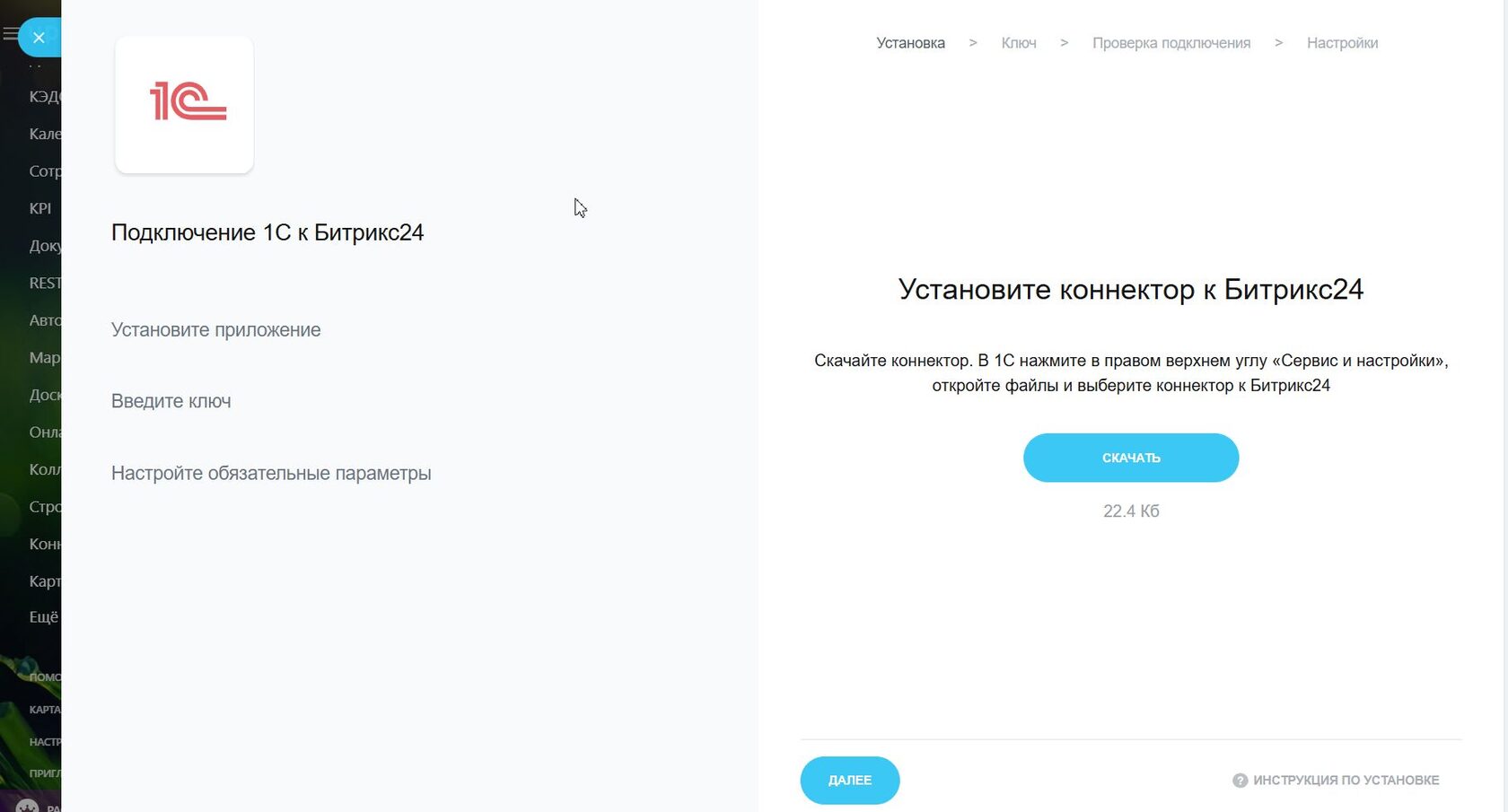Open the sidebar item starting with "Доск"

coord(45,395)
